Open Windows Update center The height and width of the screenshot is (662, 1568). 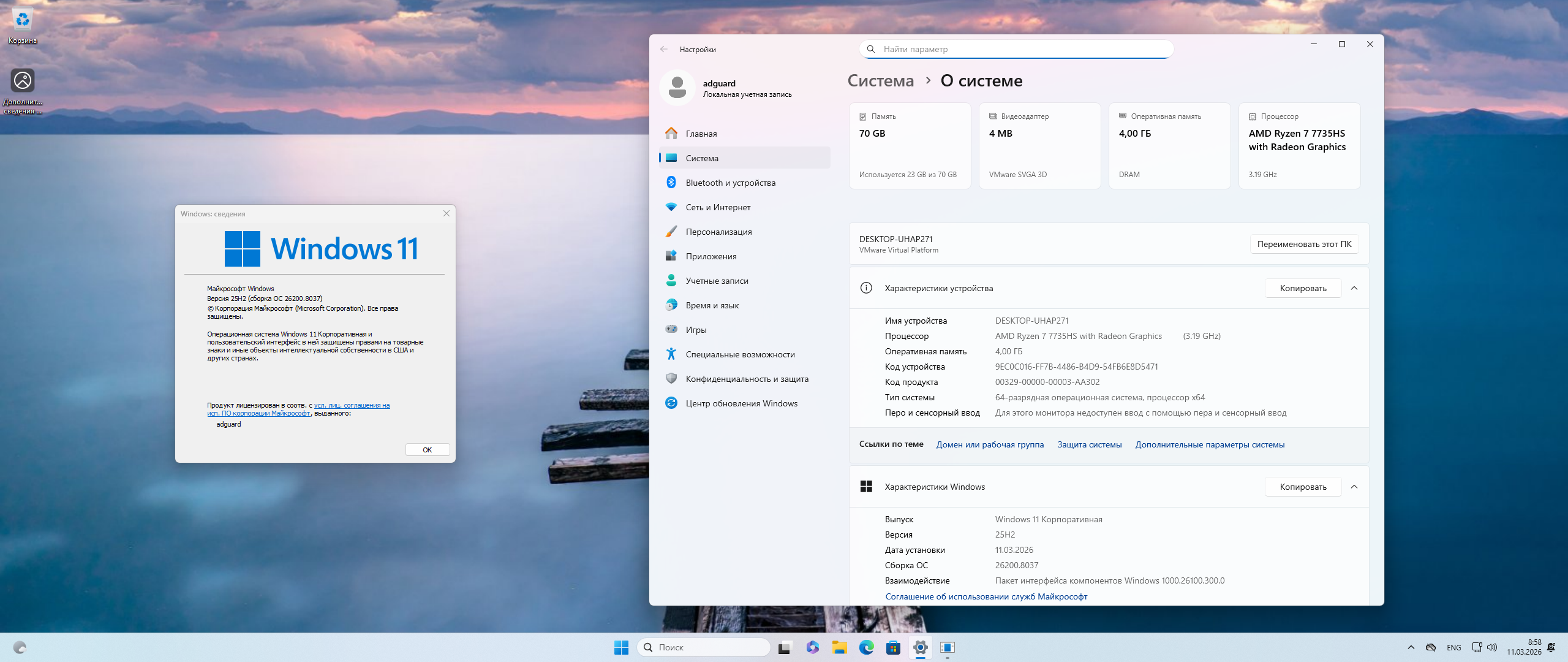point(741,403)
